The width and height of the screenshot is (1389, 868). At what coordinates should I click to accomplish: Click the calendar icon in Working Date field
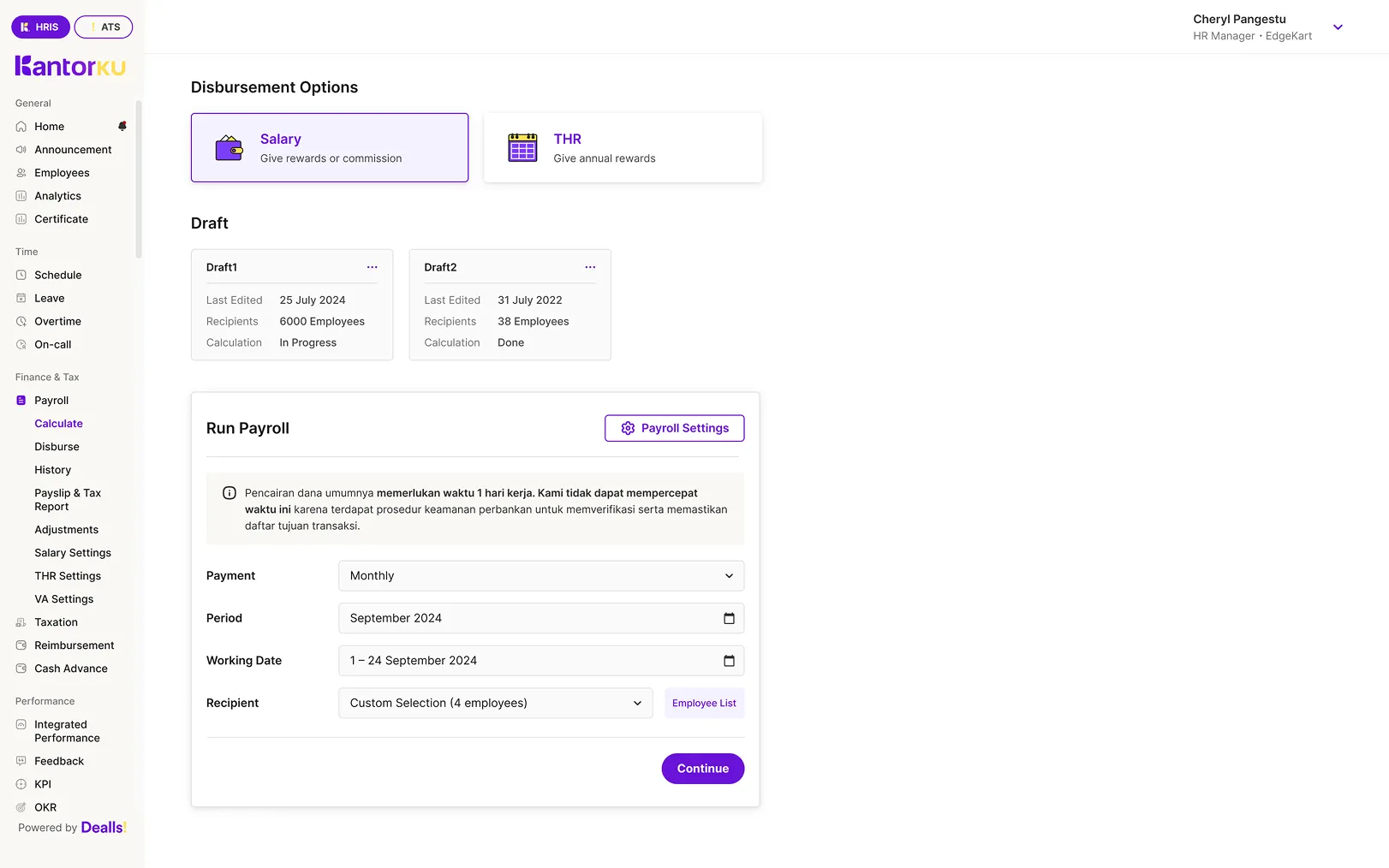(729, 661)
